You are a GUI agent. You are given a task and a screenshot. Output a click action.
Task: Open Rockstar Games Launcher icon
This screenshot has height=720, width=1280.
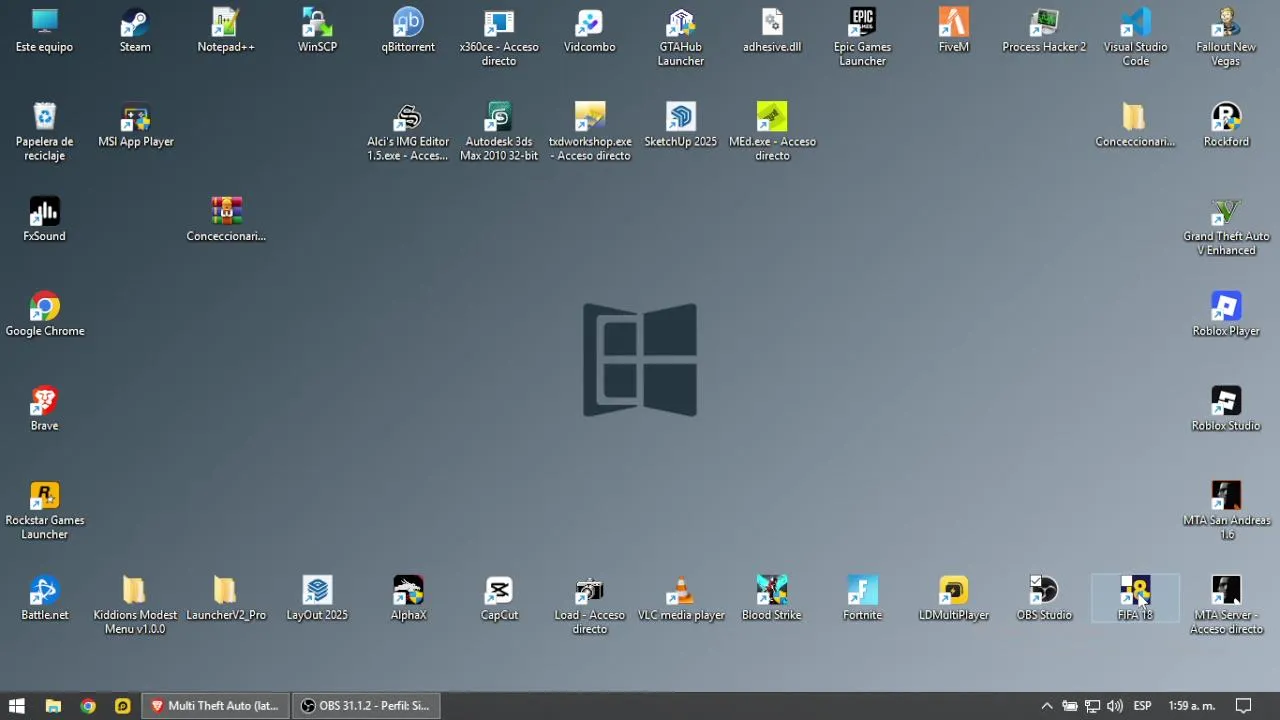coord(44,511)
